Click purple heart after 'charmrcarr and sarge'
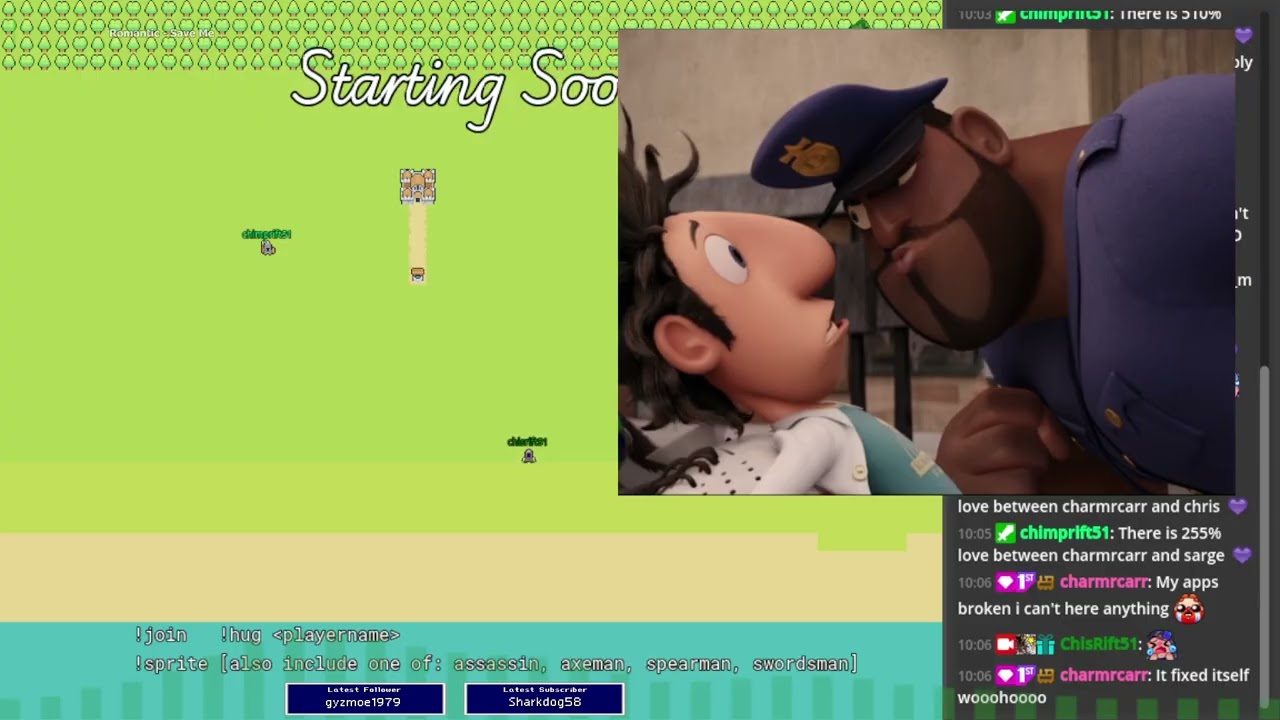1280x720 pixels. [1242, 556]
